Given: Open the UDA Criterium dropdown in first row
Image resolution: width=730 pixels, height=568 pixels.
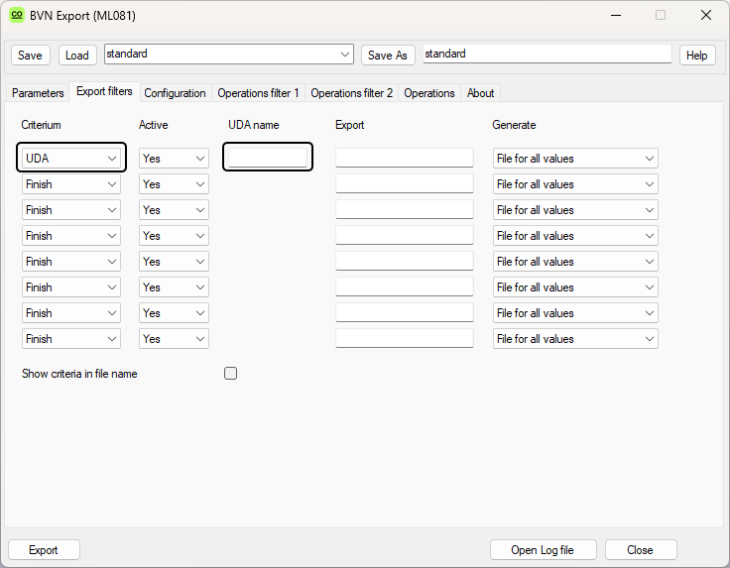Looking at the screenshot, I should (x=71, y=158).
